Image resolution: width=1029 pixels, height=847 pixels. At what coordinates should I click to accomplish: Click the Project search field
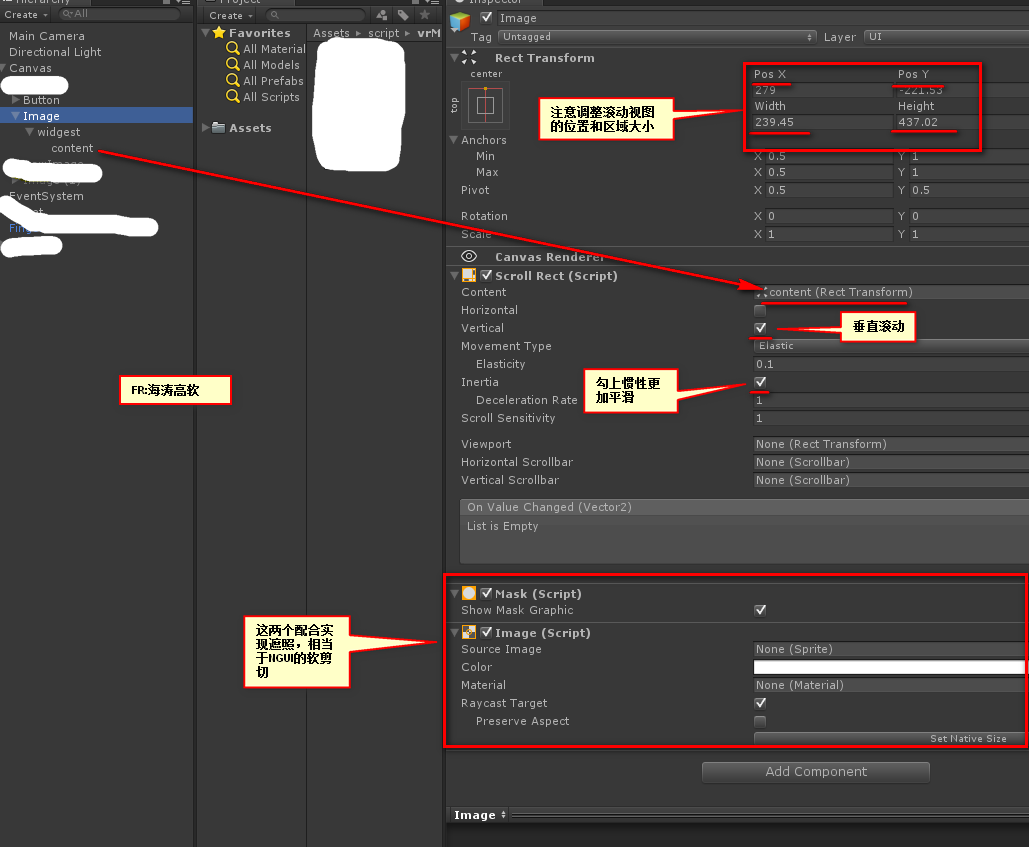[316, 14]
